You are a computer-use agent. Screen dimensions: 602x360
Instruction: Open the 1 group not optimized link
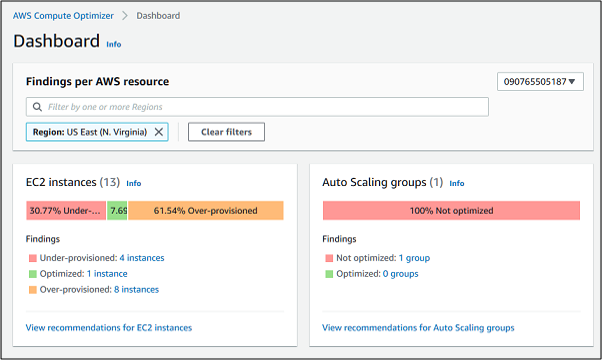click(x=414, y=258)
